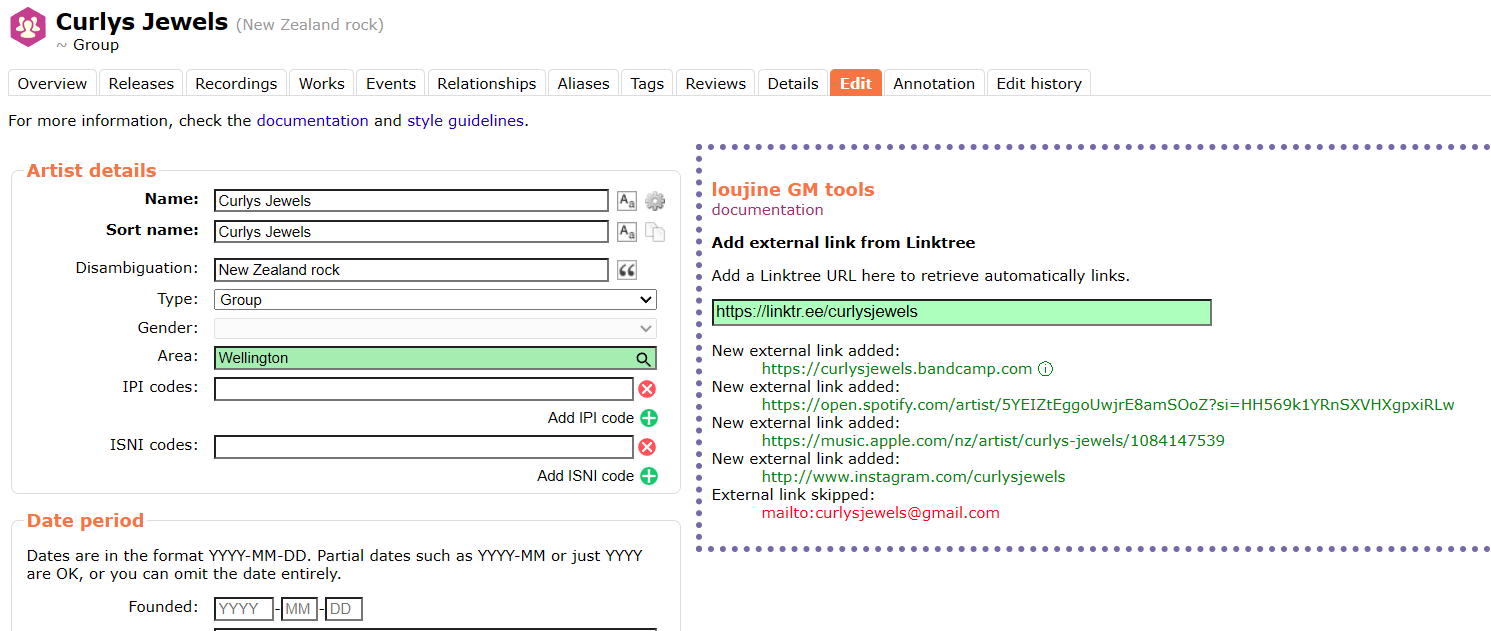
Task: Switch to the Relationships tab
Action: pos(486,84)
